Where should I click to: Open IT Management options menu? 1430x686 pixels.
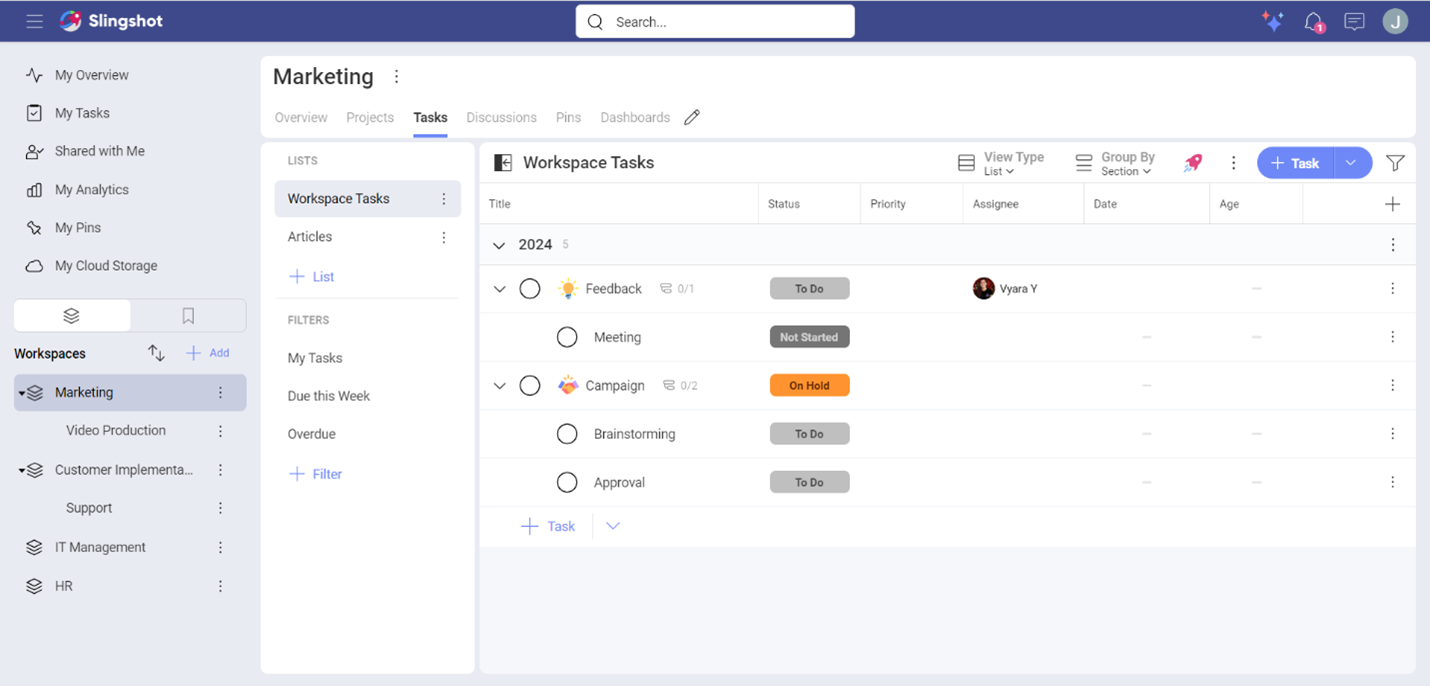(x=221, y=548)
